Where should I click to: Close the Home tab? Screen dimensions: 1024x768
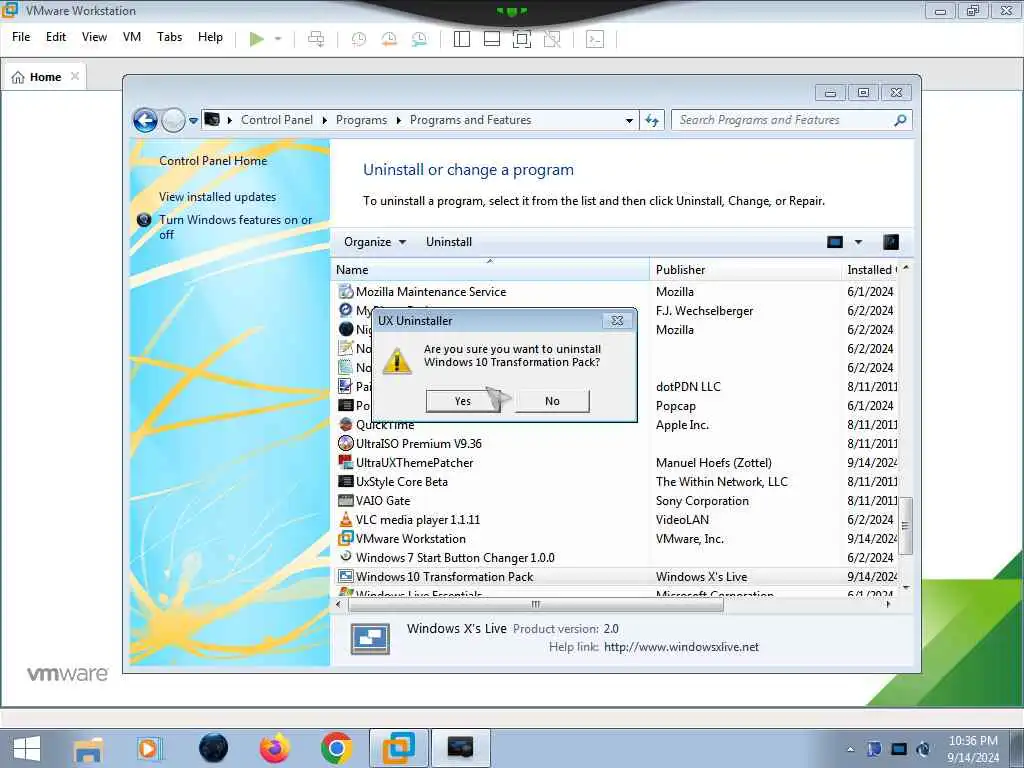tap(75, 76)
